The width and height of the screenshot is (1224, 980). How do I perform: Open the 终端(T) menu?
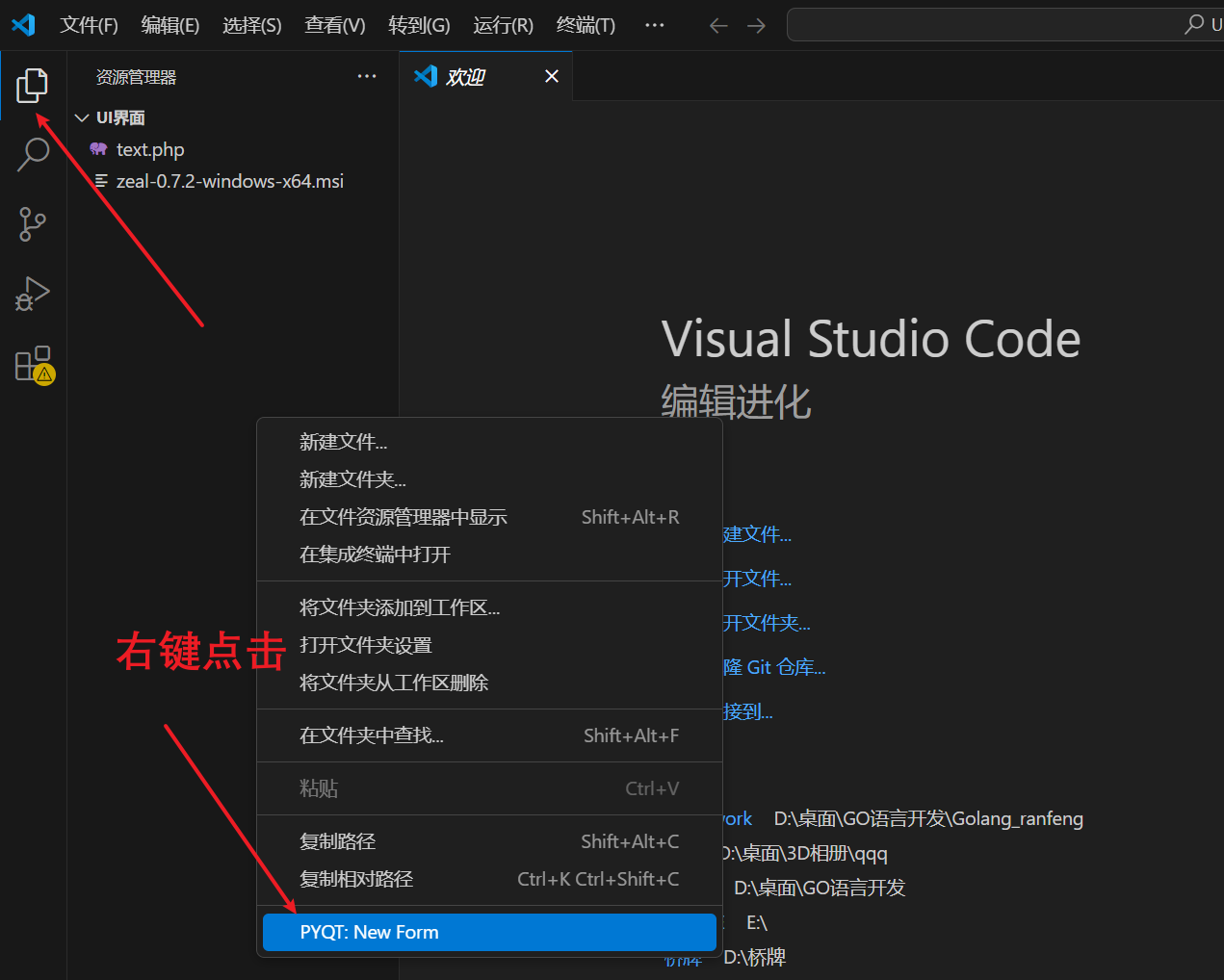pos(586,25)
